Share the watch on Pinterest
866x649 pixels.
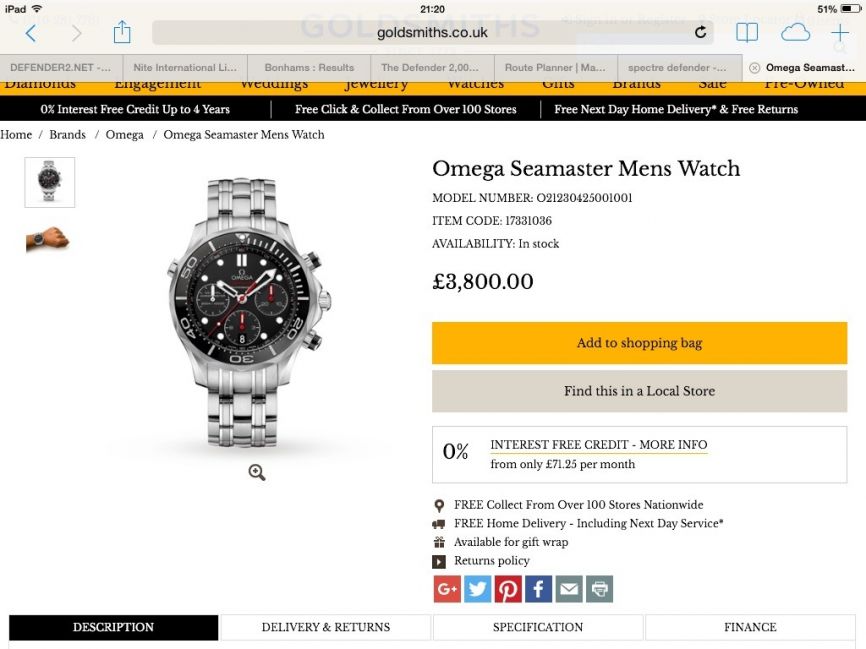tap(508, 589)
